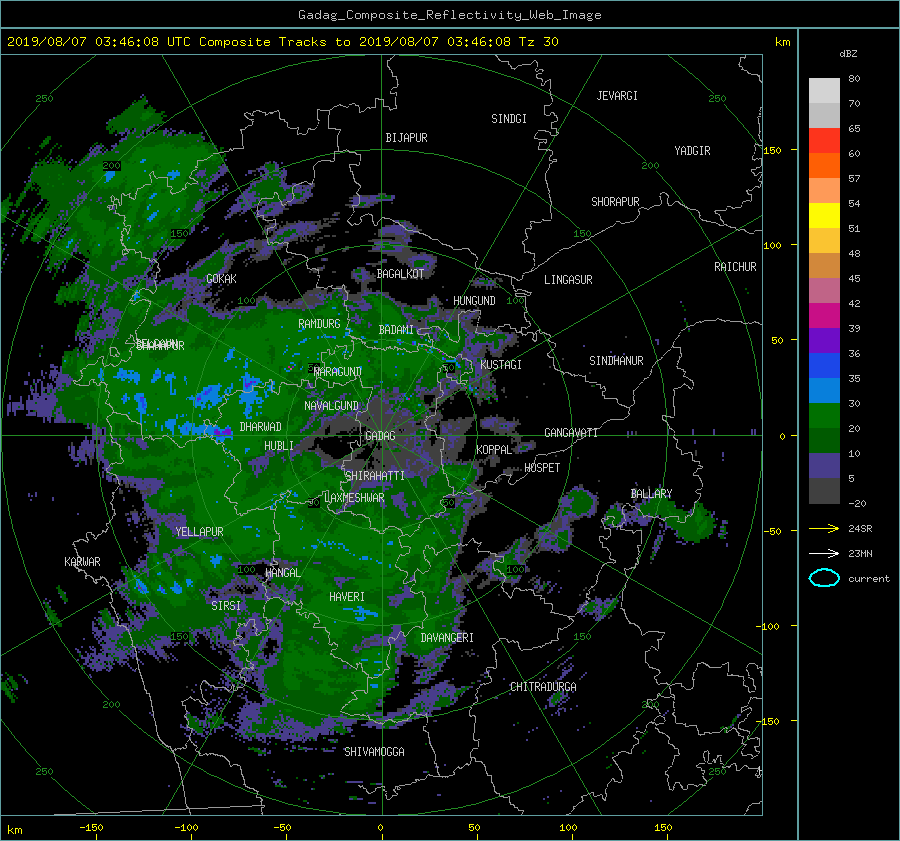Screen dimensions: 900x841
Task: Click the HOSPET city label
Action: coord(542,468)
